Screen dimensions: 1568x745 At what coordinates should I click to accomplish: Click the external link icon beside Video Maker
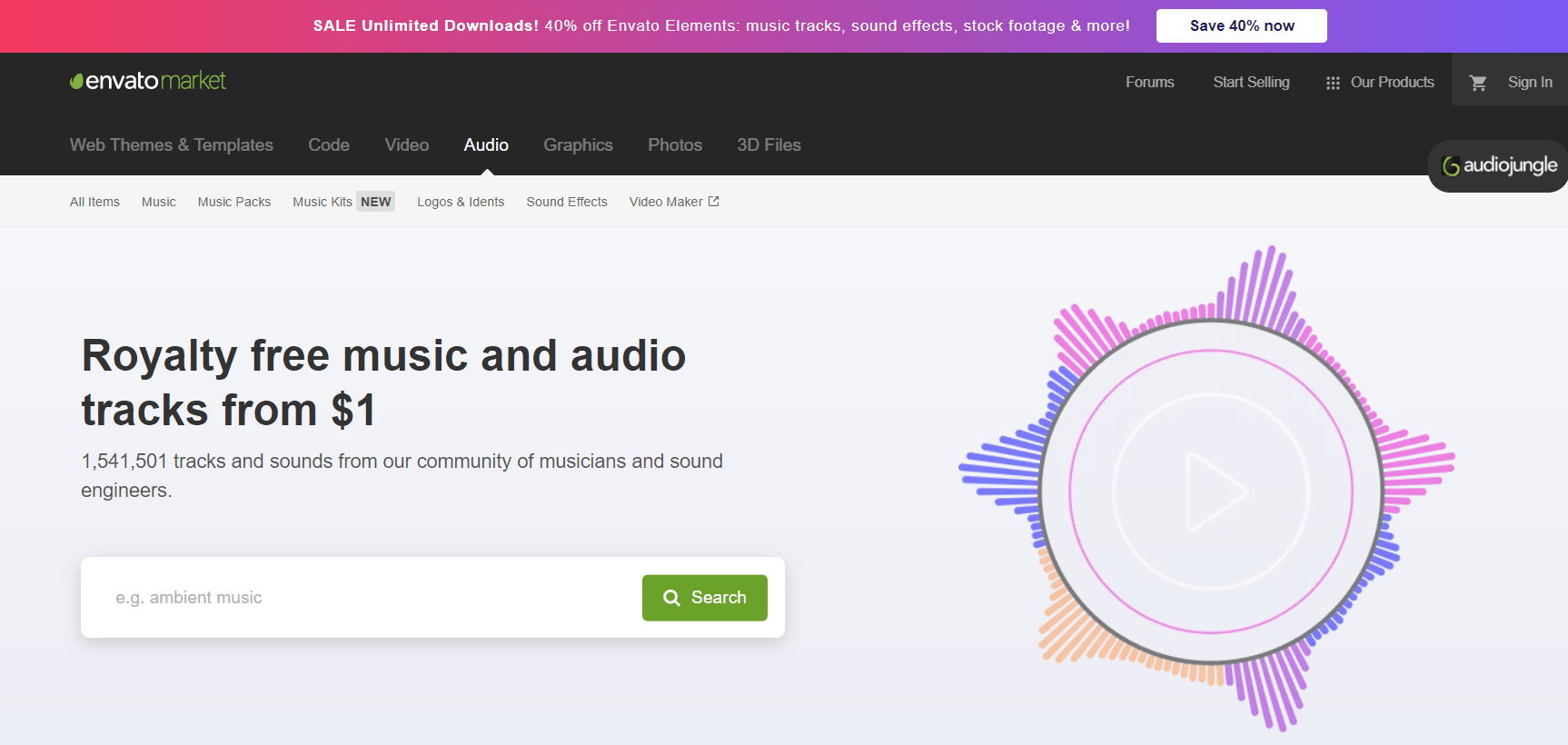[x=714, y=202]
